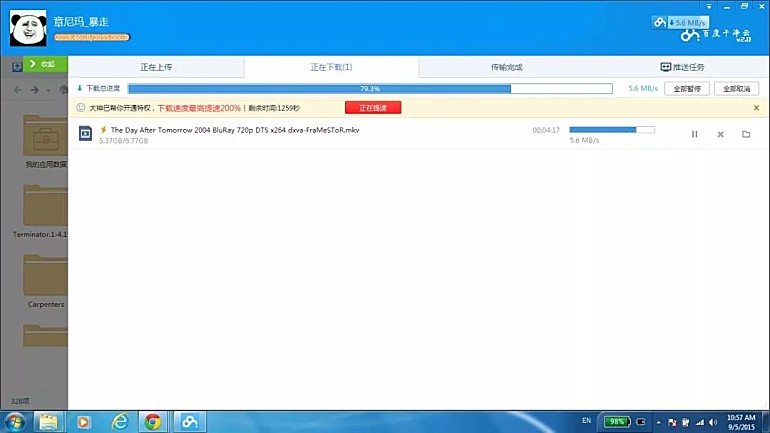Click the Baidu Cloud taskbar icon

coord(187,421)
